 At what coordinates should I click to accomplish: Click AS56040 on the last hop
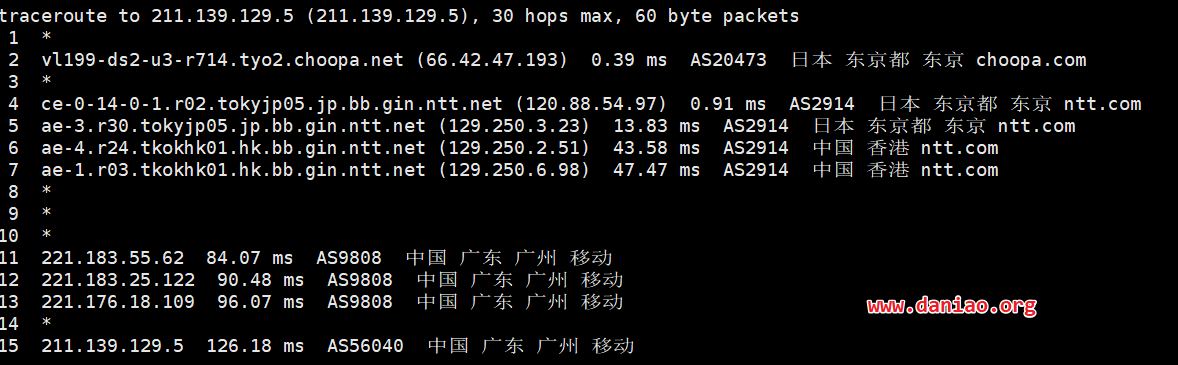365,346
